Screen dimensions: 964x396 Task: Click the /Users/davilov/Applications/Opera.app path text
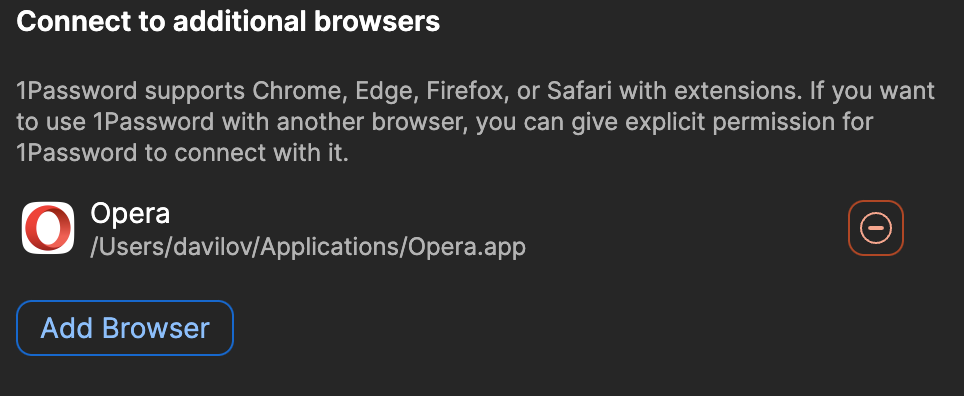(308, 247)
